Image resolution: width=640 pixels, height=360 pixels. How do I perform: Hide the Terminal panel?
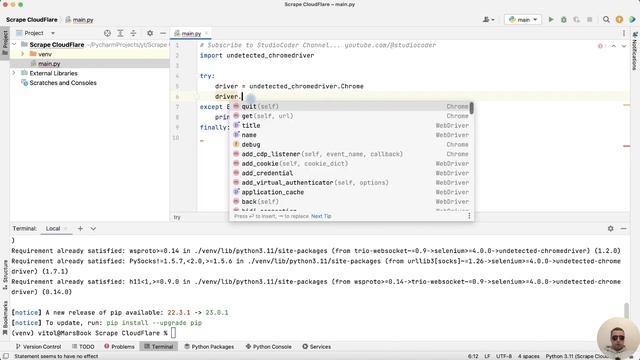point(623,229)
